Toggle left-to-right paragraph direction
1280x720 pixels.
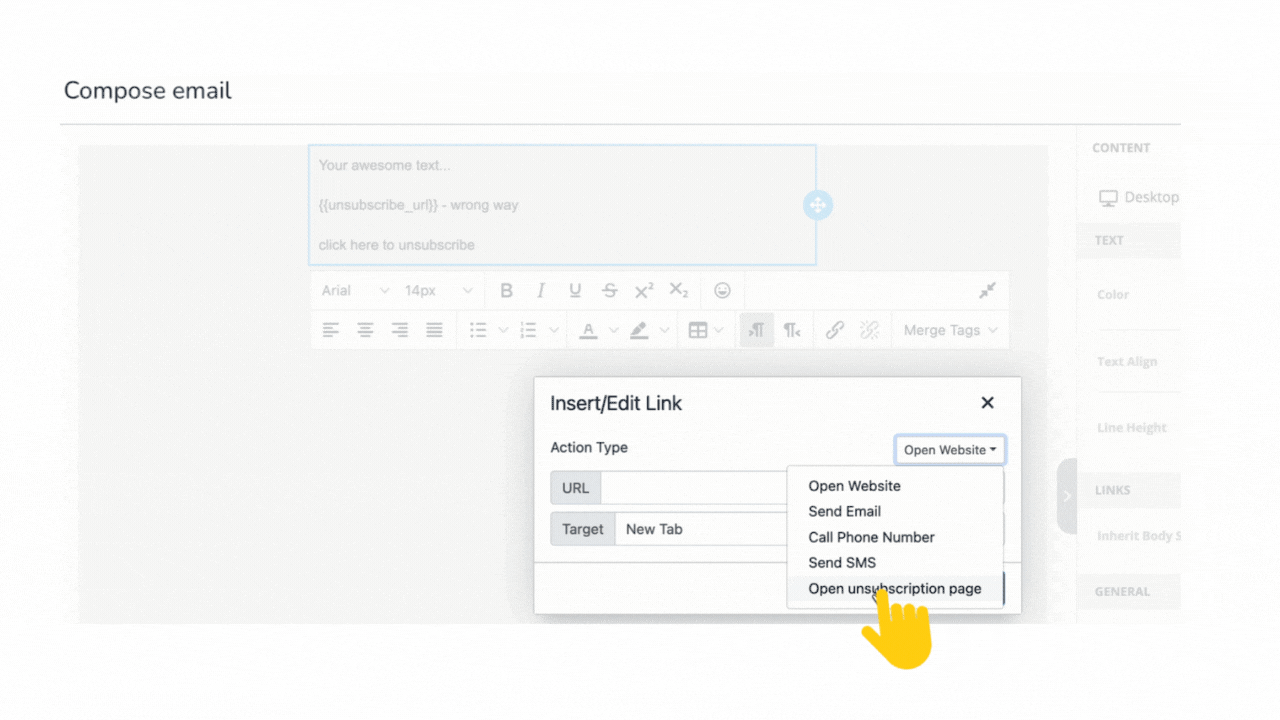coord(756,329)
